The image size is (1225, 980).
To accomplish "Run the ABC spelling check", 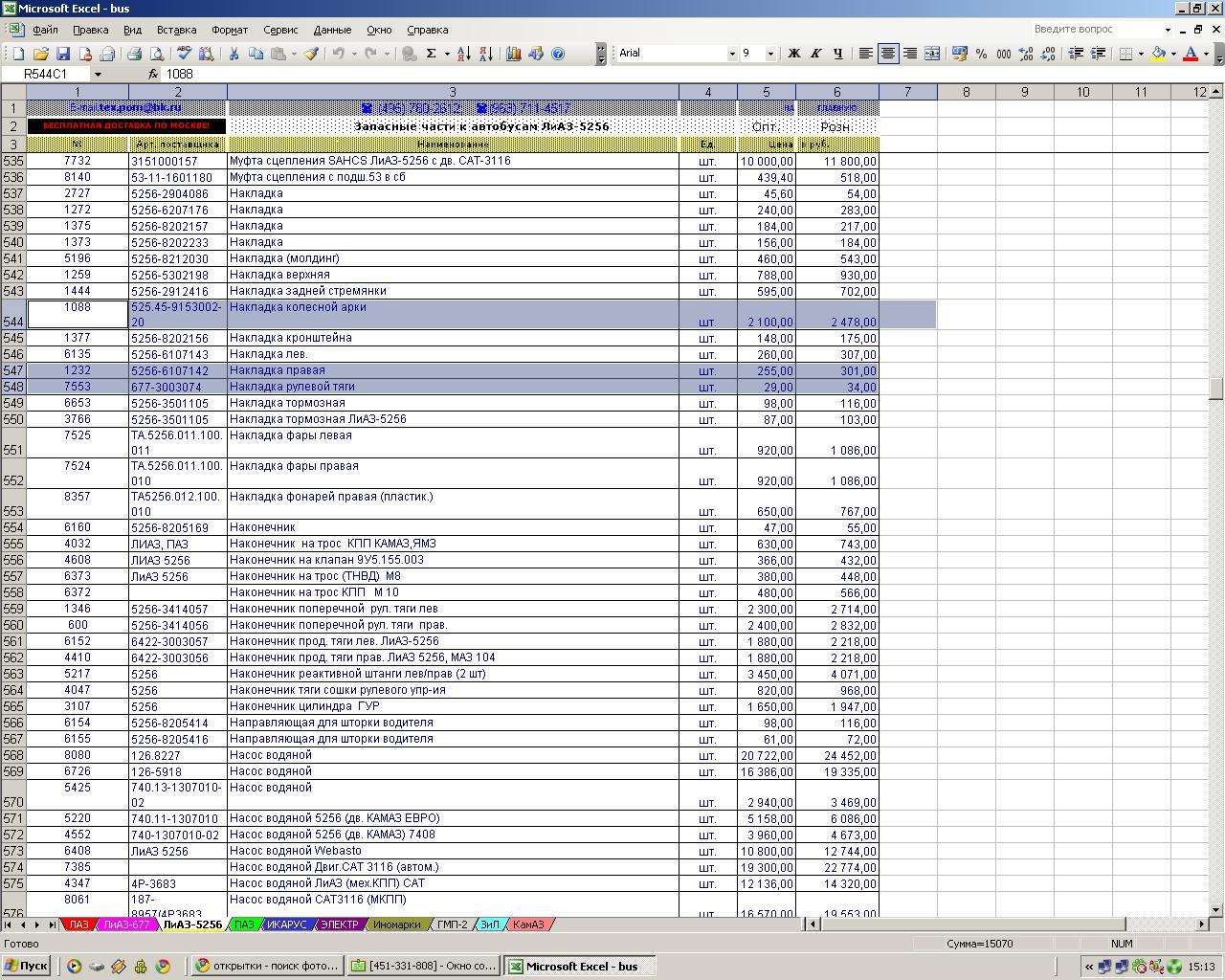I will click(184, 54).
